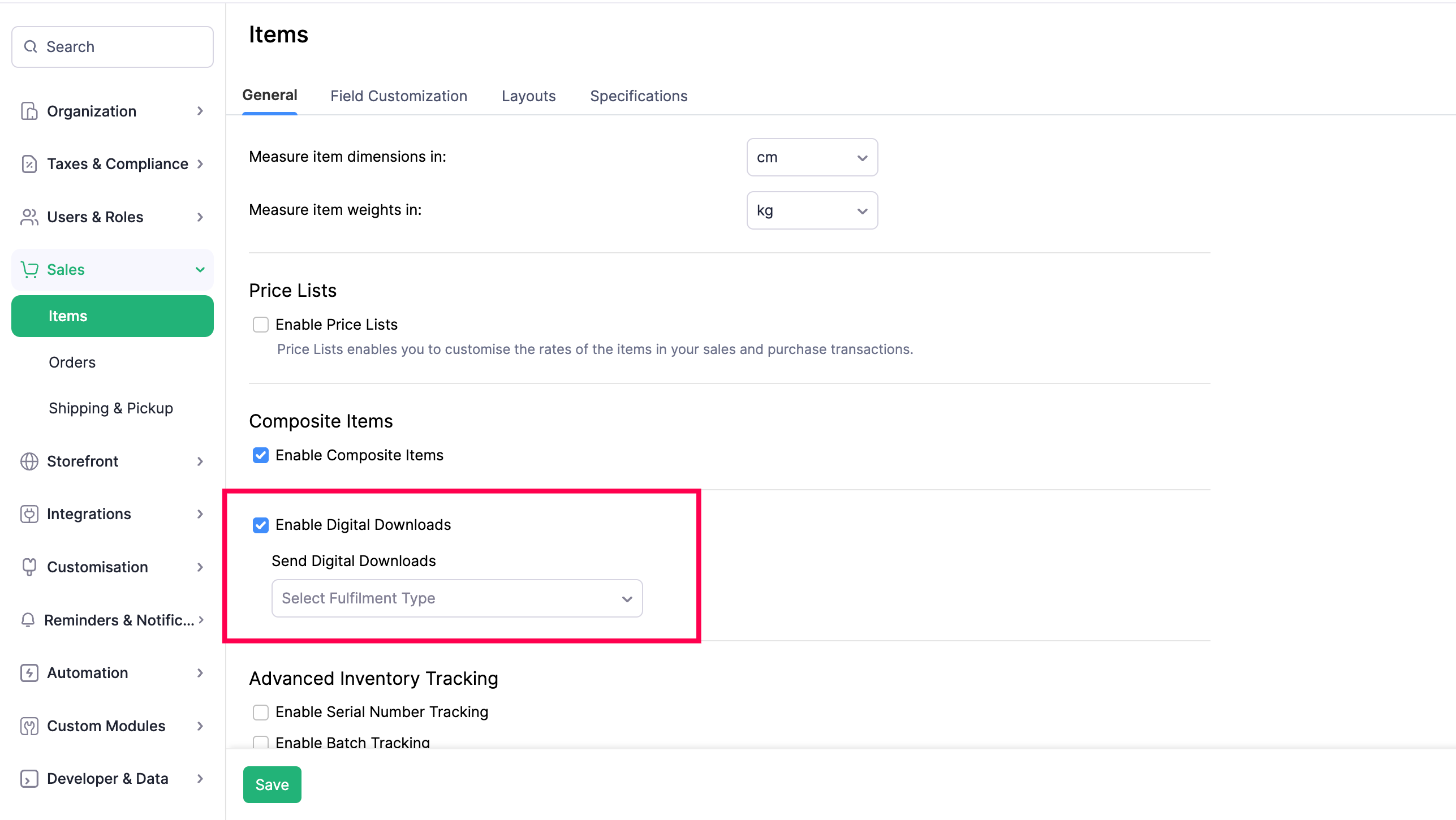
Task: Enable the Price Lists checkbox
Action: [261, 325]
